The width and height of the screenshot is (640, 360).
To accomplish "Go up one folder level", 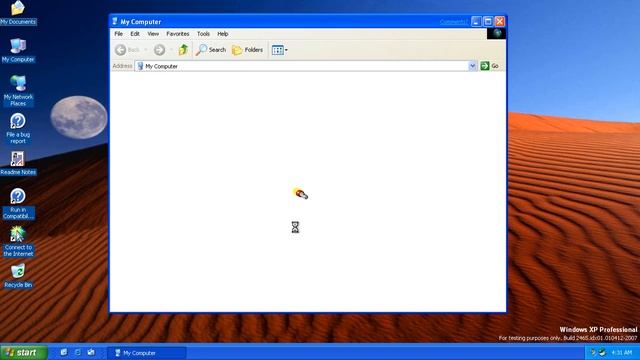I will [183, 50].
